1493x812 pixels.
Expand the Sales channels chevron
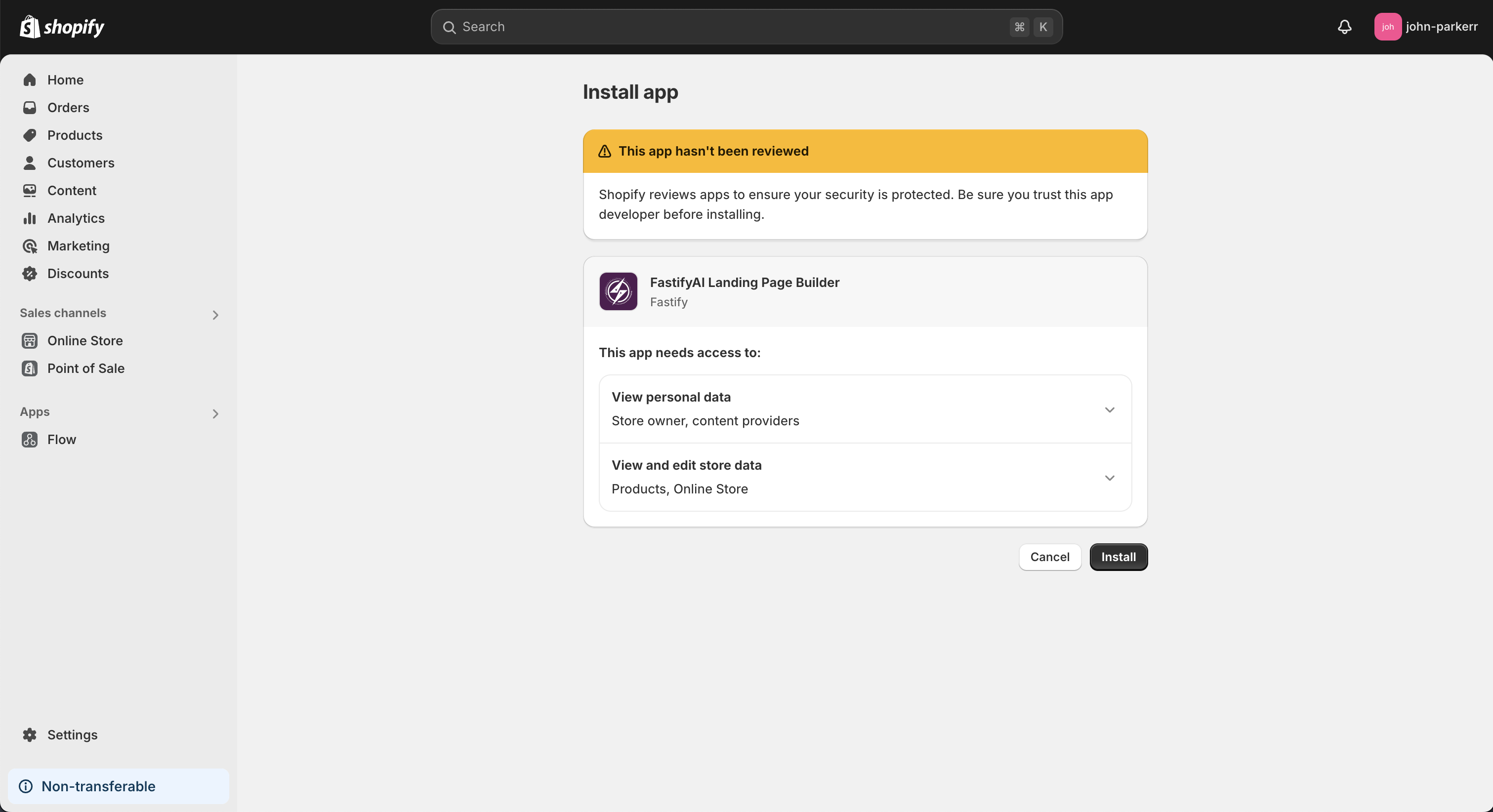(215, 315)
